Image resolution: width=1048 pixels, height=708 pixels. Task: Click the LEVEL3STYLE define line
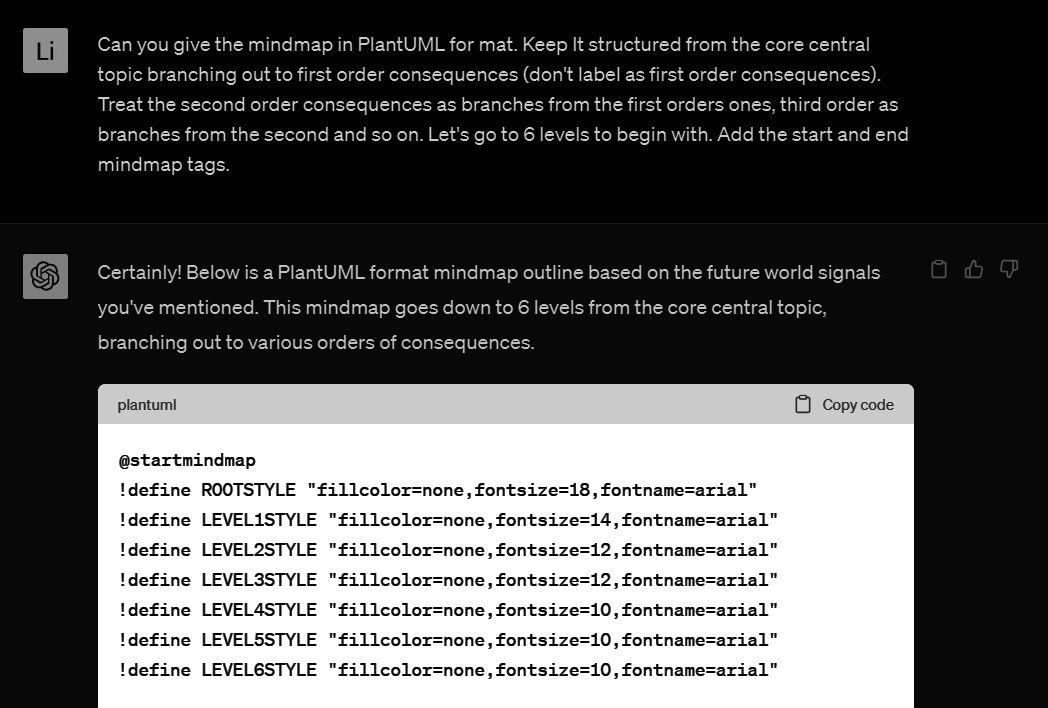coord(447,581)
